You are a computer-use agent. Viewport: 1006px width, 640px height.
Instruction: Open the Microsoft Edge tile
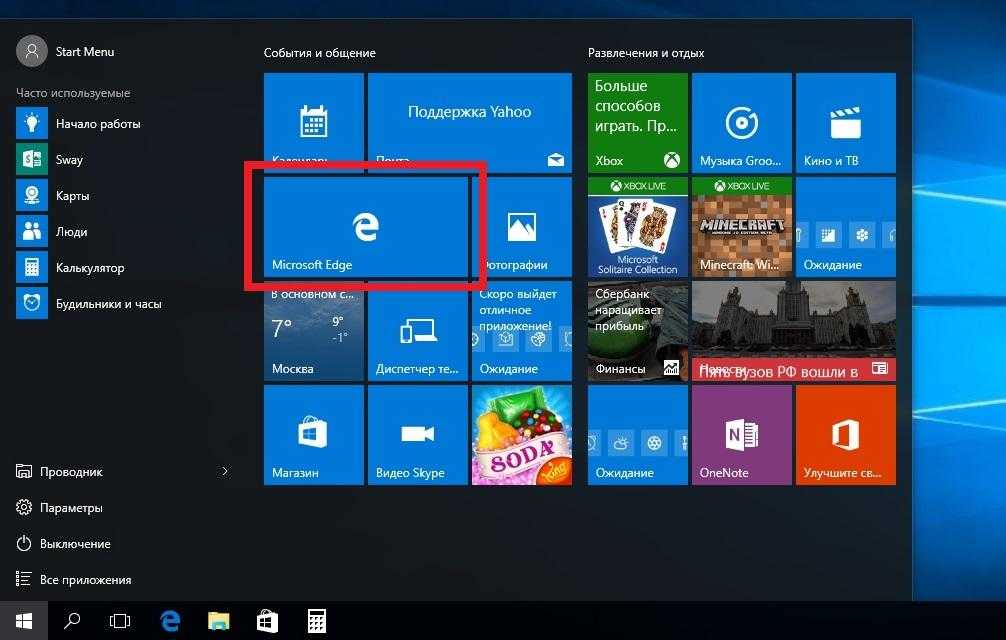[366, 227]
